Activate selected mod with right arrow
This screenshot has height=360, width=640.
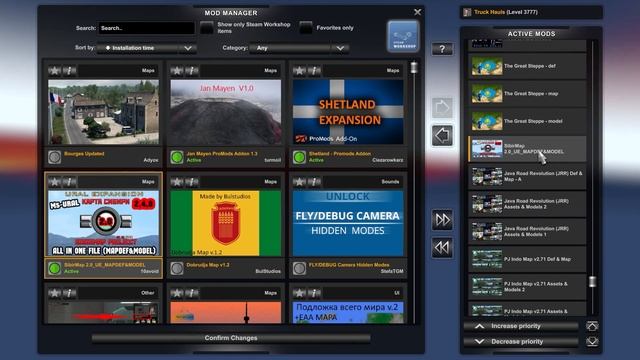click(x=442, y=108)
